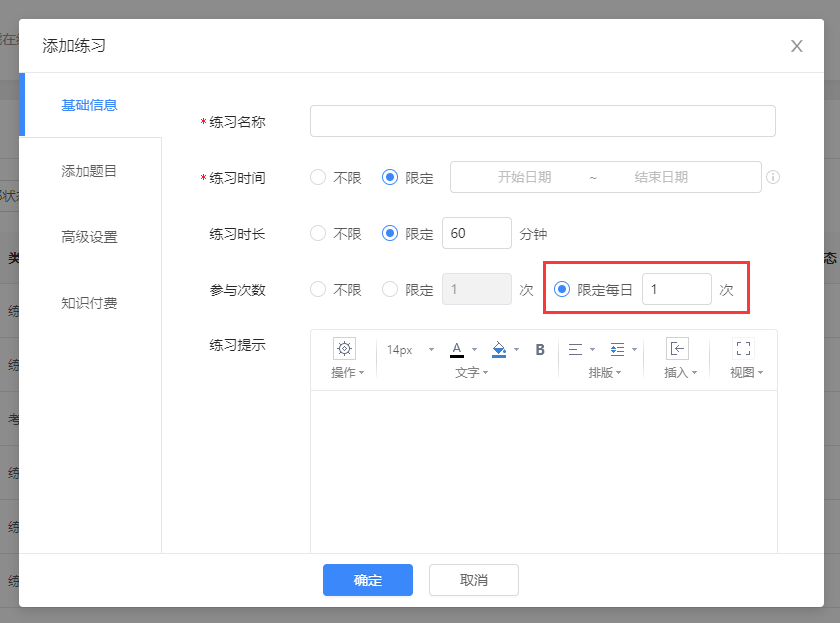Image resolution: width=840 pixels, height=623 pixels.
Task: Open the font color dropdown arrow
Action: (x=474, y=349)
